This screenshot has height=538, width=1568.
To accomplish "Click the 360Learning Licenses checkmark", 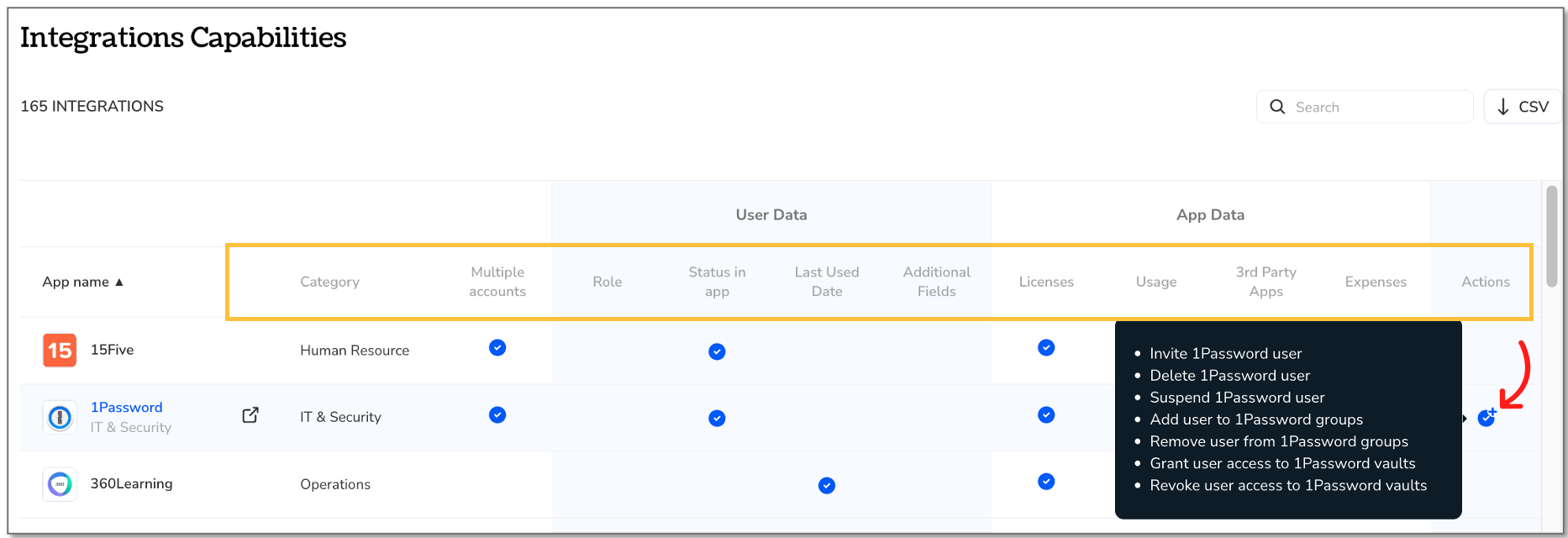I will [x=1046, y=482].
